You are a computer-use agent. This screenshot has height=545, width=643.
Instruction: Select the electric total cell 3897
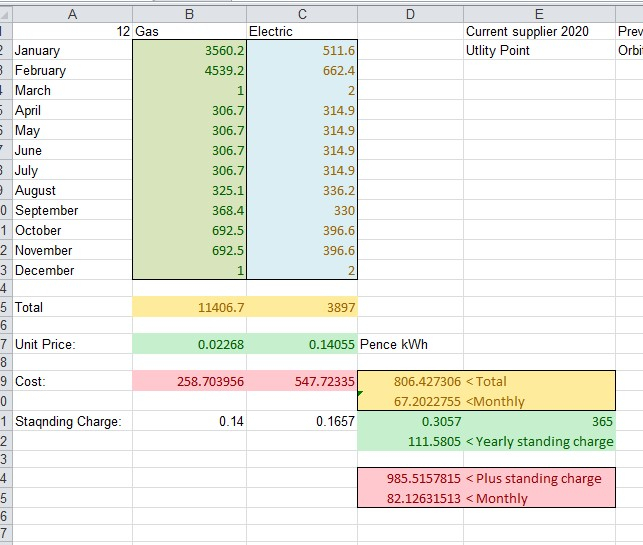pyautogui.click(x=301, y=308)
